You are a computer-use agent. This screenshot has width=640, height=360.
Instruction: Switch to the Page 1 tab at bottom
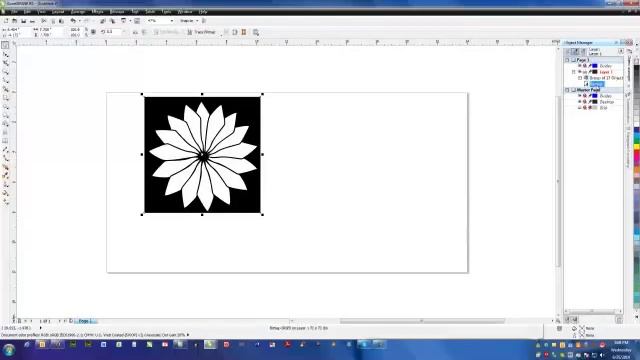[x=85, y=321]
